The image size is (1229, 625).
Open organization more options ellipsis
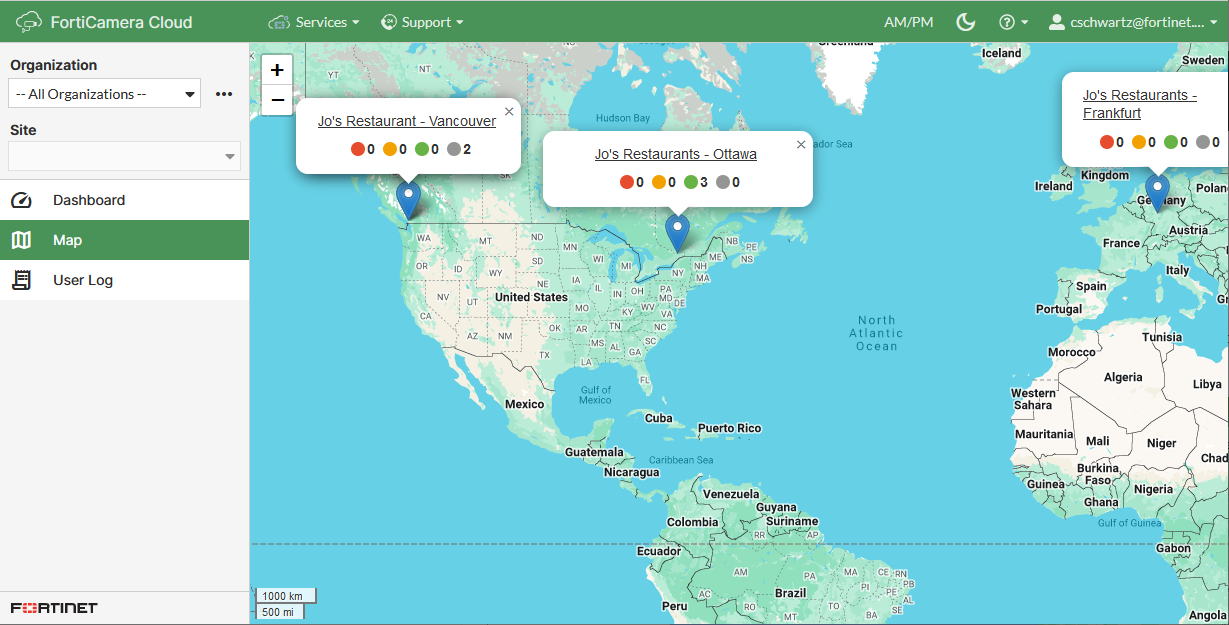click(x=224, y=94)
